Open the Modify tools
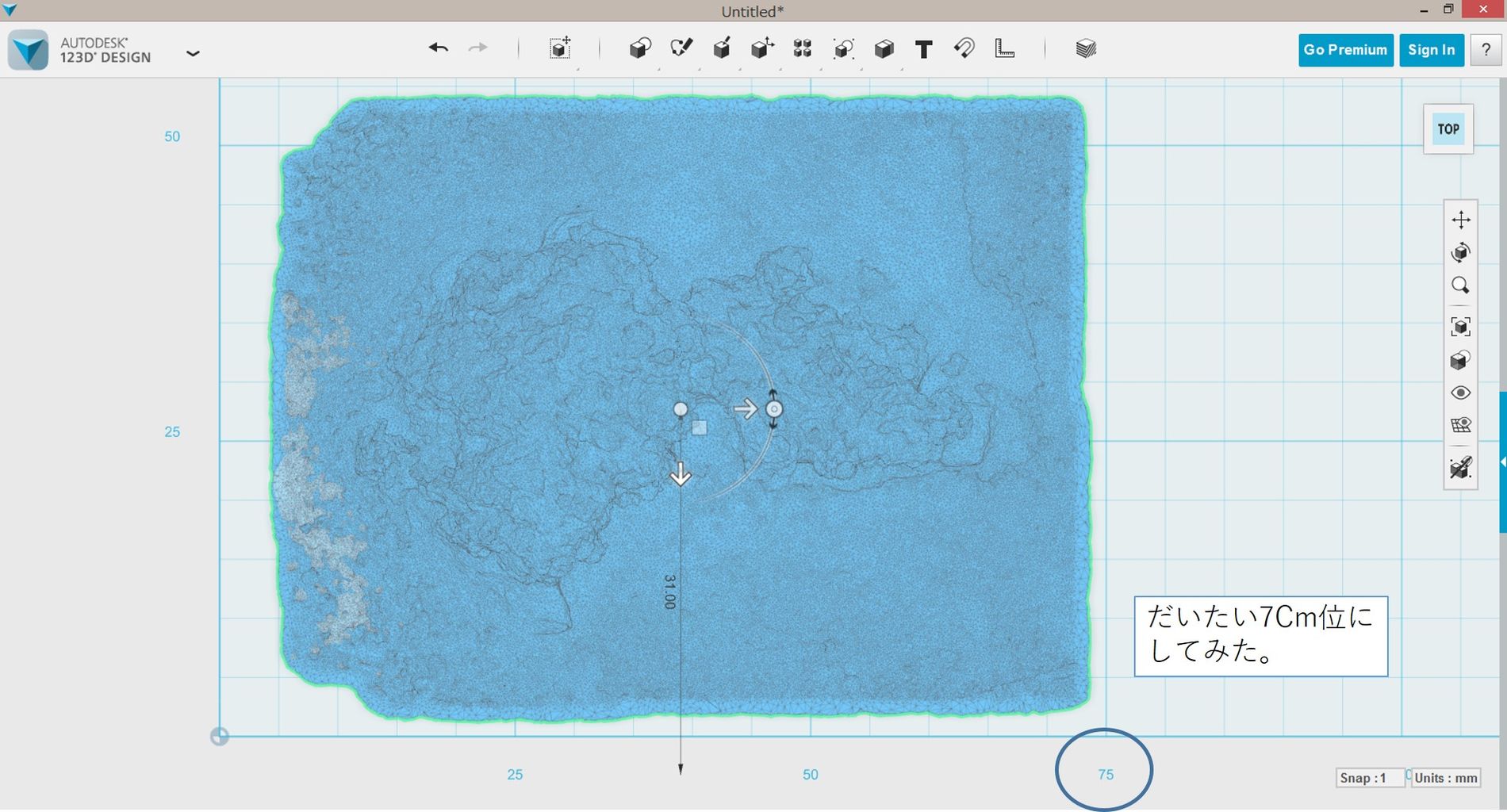The height and width of the screenshot is (812, 1507). point(762,49)
